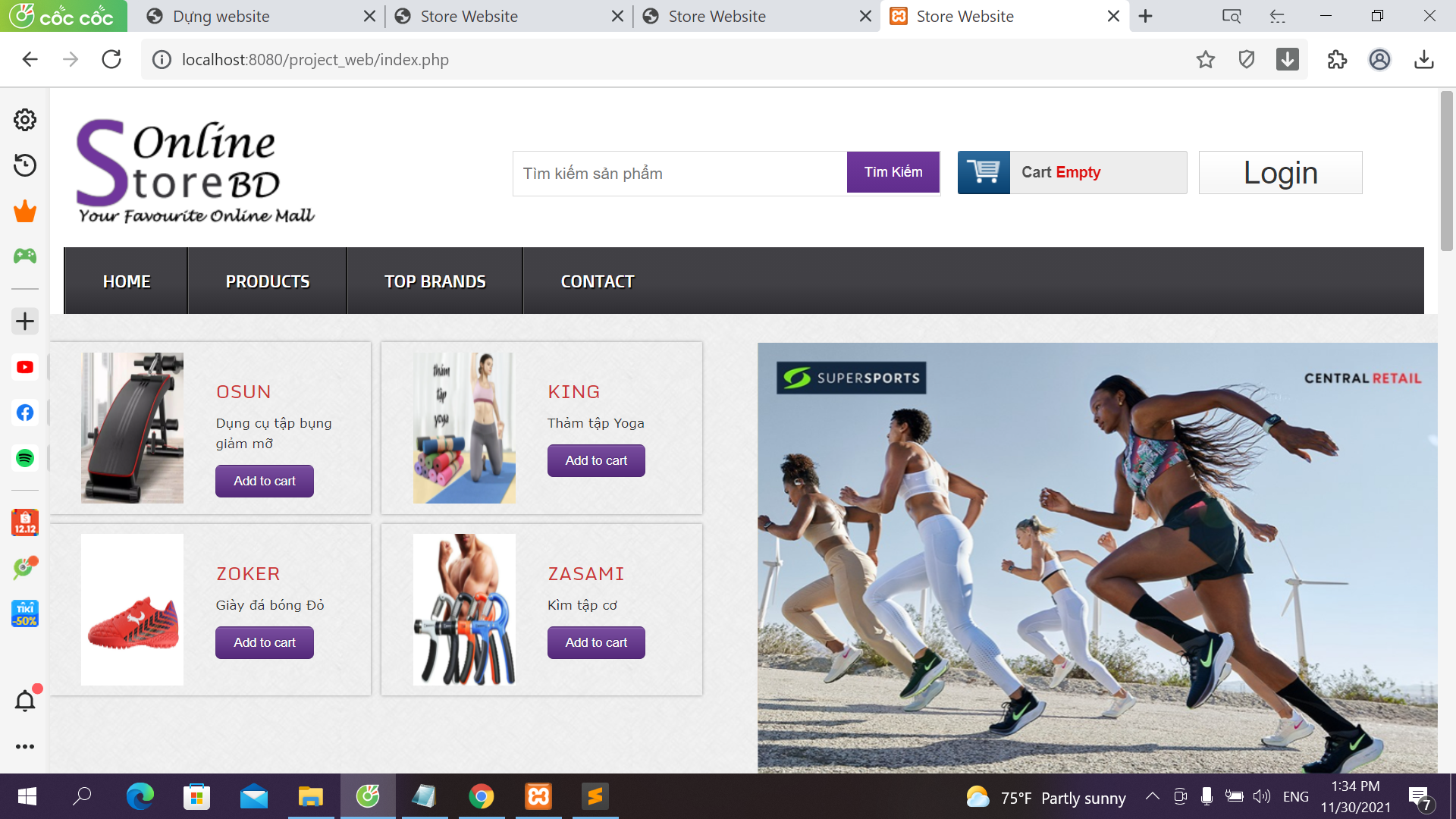Open the game controller sidebar icon

(25, 256)
